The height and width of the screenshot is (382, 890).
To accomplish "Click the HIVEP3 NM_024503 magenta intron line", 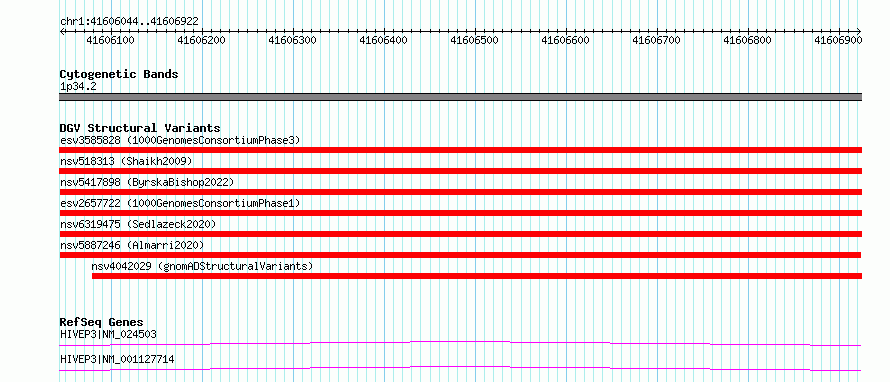I will [460, 343].
